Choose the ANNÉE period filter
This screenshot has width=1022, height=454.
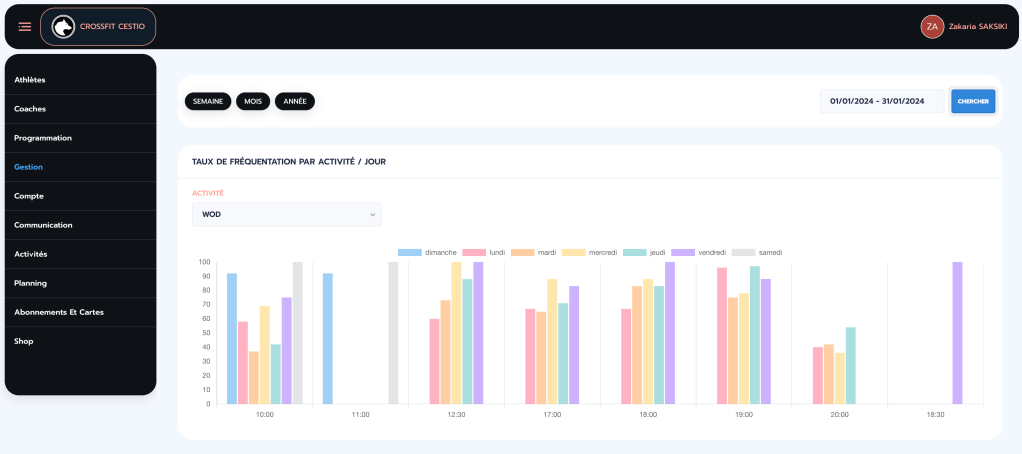(295, 101)
